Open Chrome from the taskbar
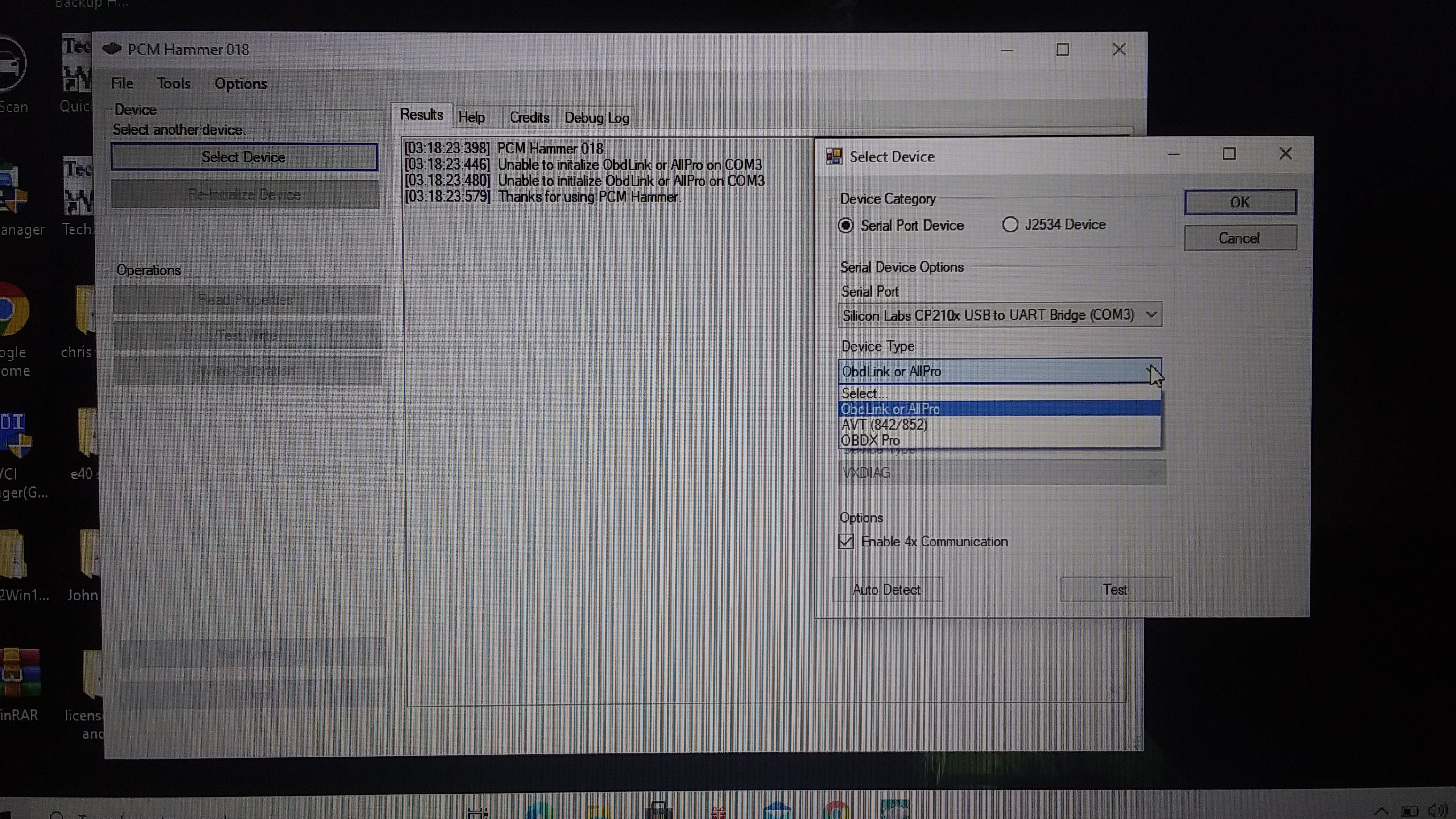Image resolution: width=1456 pixels, height=819 pixels. point(836,811)
